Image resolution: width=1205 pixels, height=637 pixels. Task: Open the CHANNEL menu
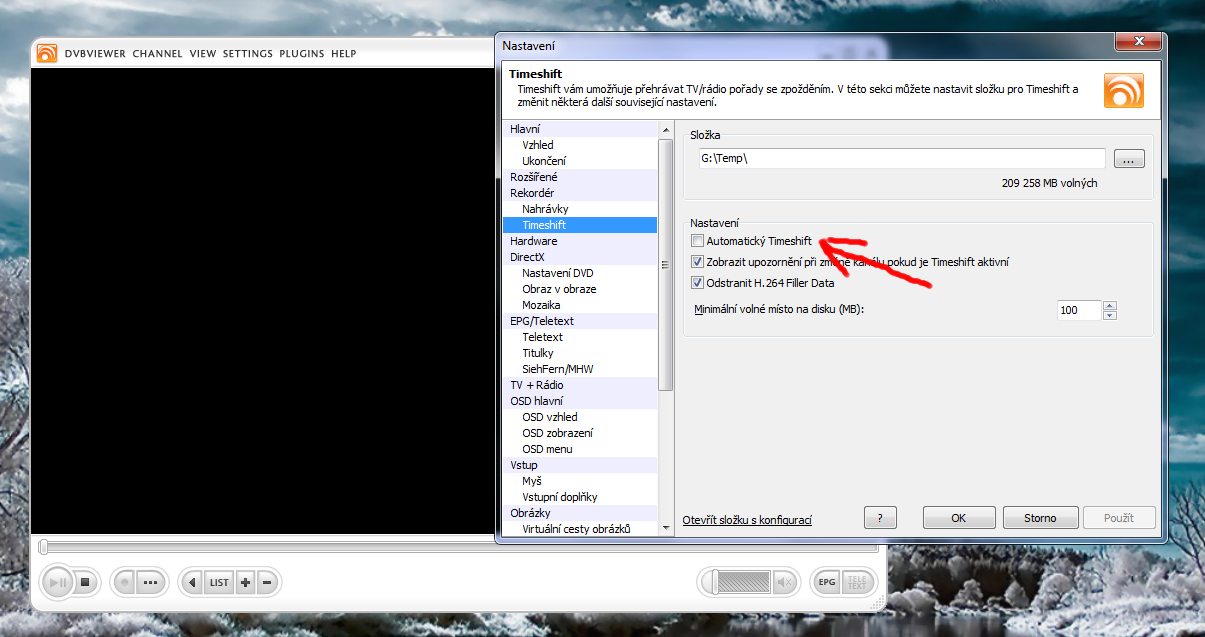pyautogui.click(x=157, y=53)
